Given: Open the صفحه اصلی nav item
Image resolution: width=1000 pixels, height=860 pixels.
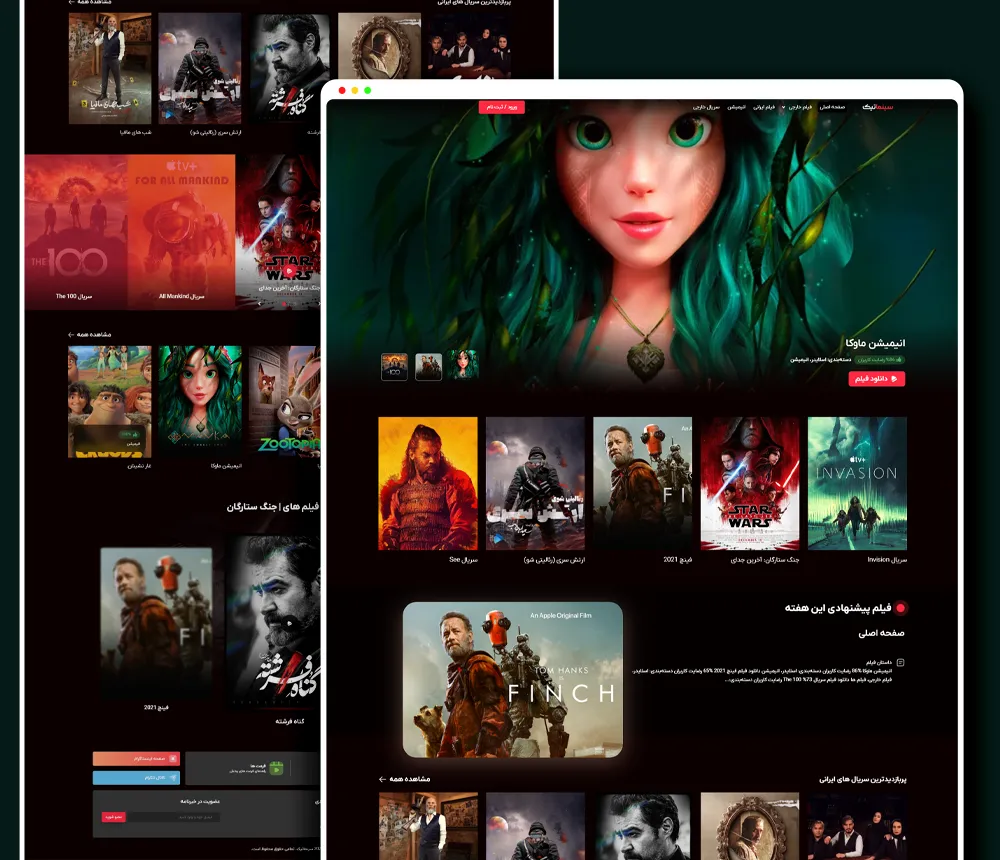Looking at the screenshot, I should (x=832, y=107).
